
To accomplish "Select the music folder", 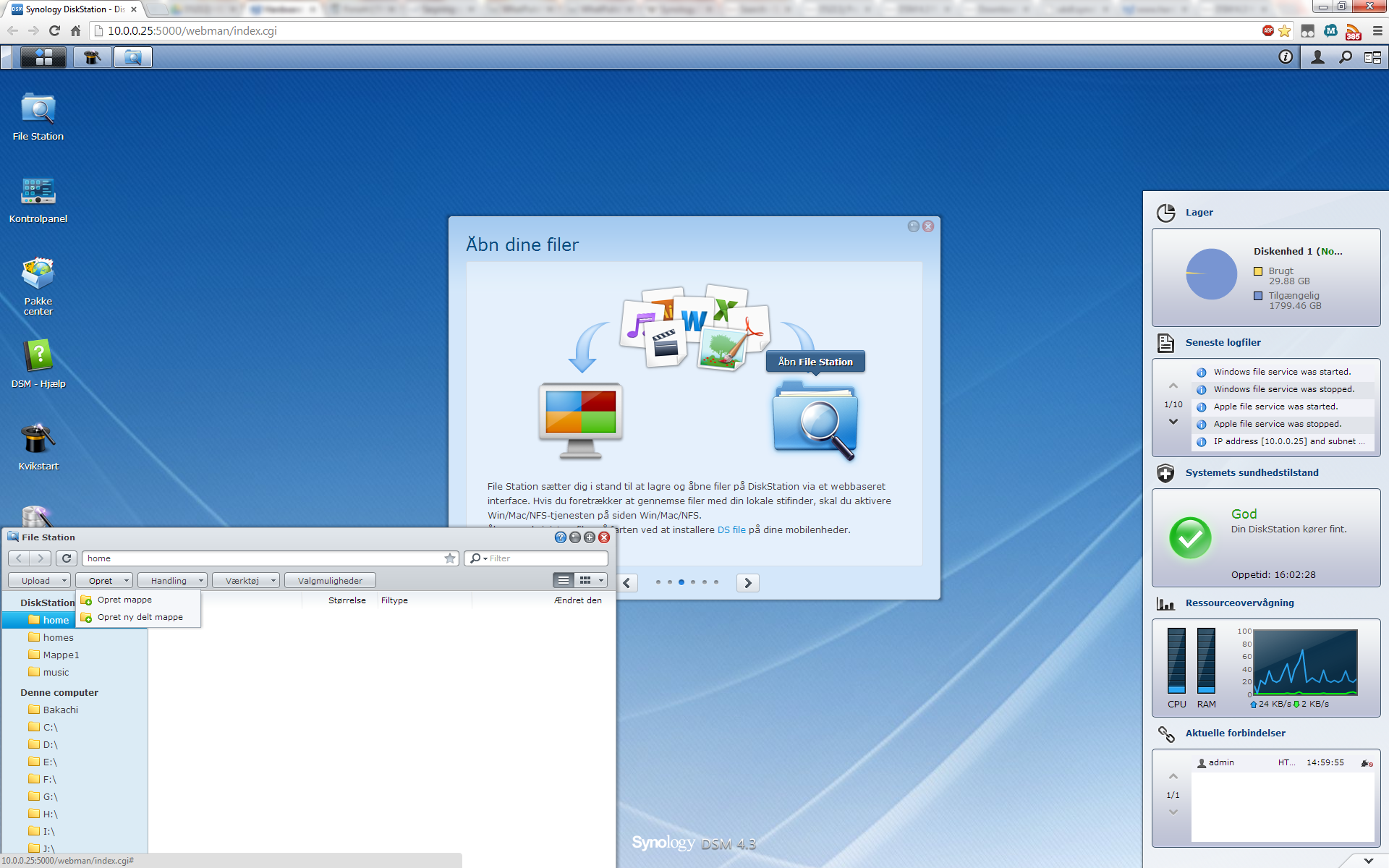I will click(56, 672).
